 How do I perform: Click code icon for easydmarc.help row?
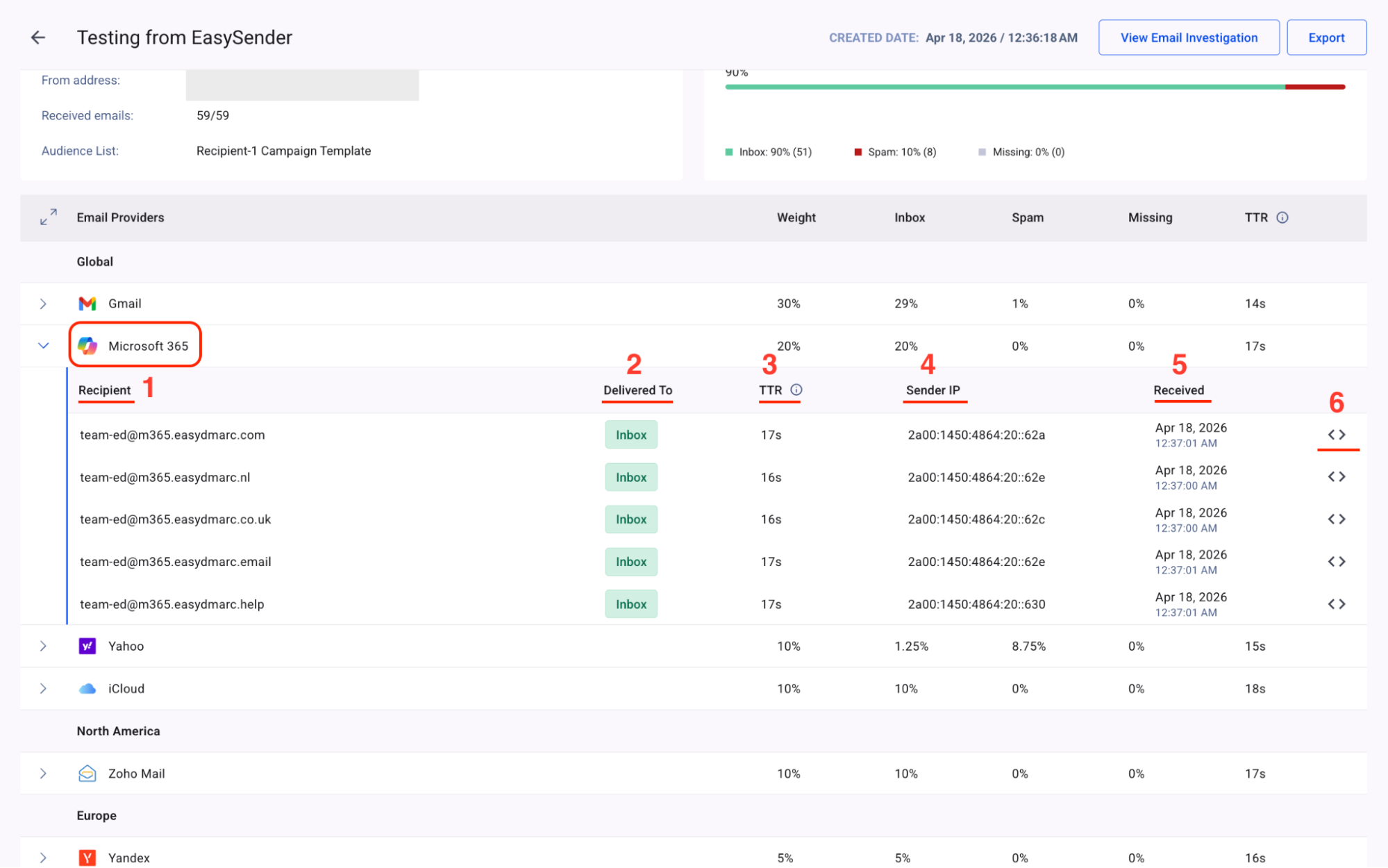click(x=1337, y=604)
